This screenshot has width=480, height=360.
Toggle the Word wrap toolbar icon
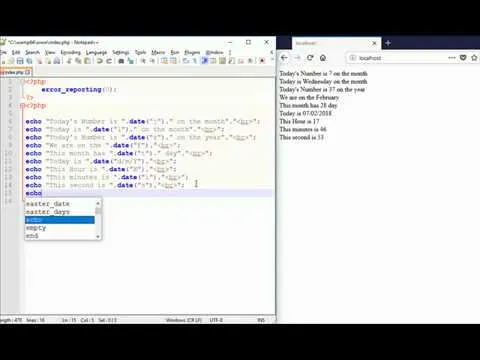(186, 61)
